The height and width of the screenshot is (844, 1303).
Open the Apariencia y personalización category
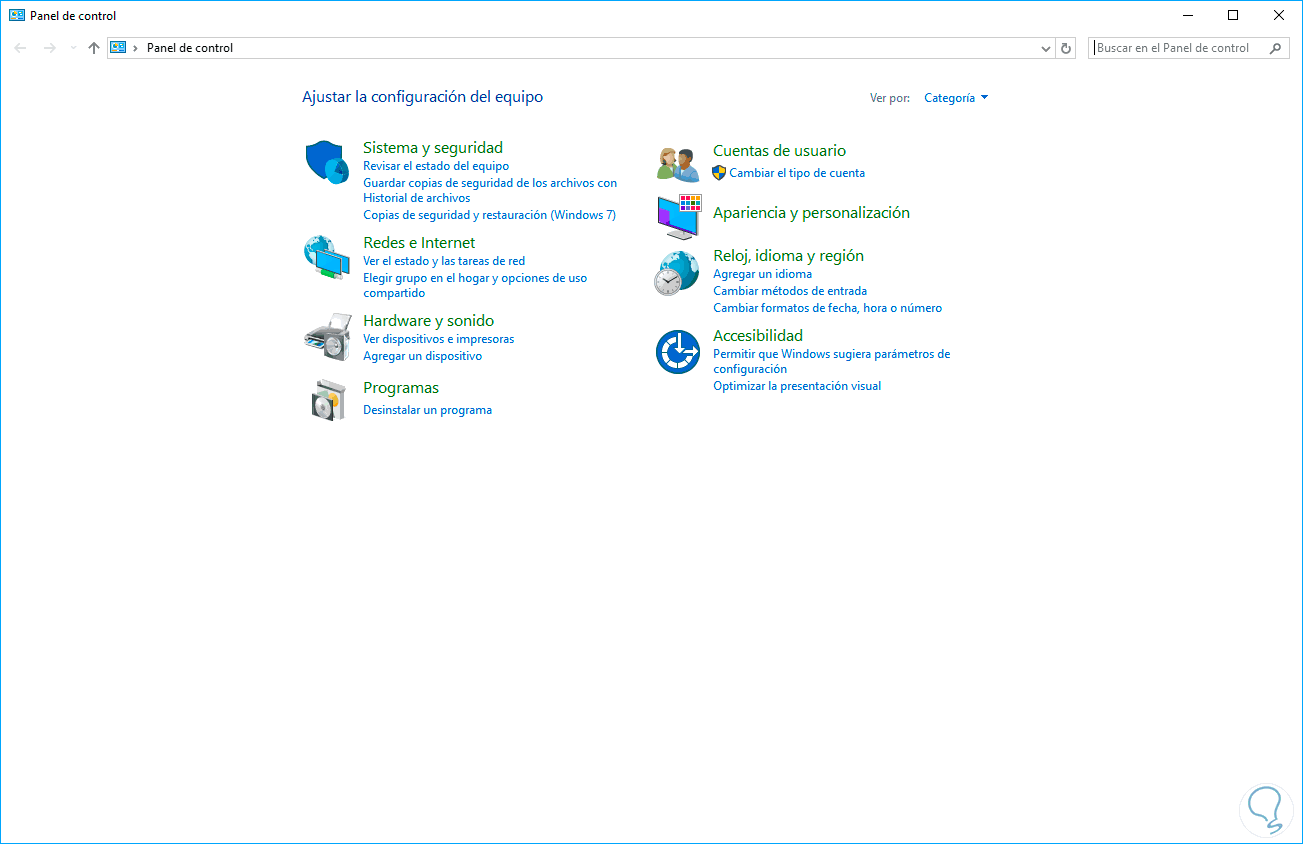point(812,213)
